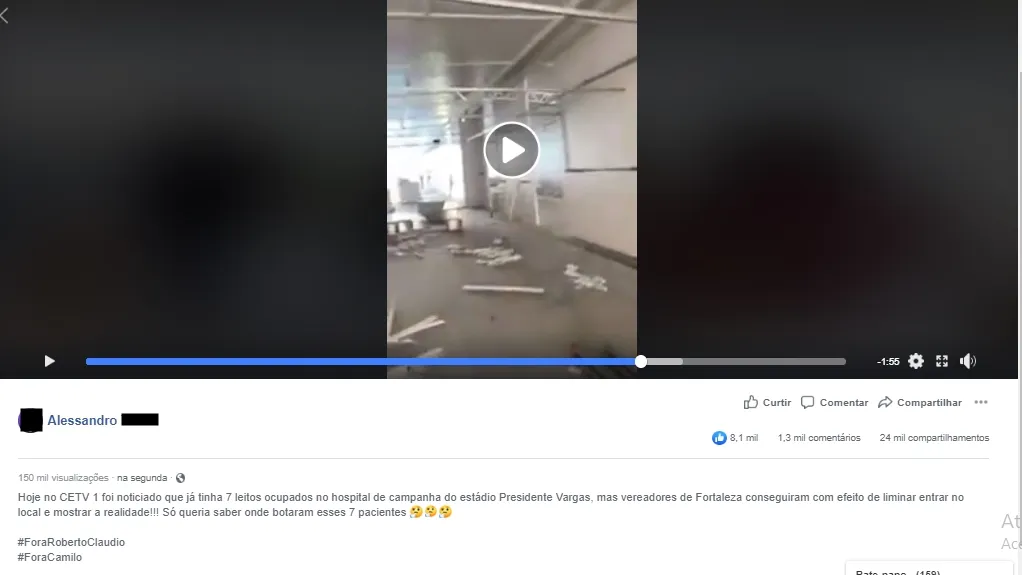Screen dimensions: 1022x575
Task: Click the small play icon in control bar
Action: pos(50,361)
